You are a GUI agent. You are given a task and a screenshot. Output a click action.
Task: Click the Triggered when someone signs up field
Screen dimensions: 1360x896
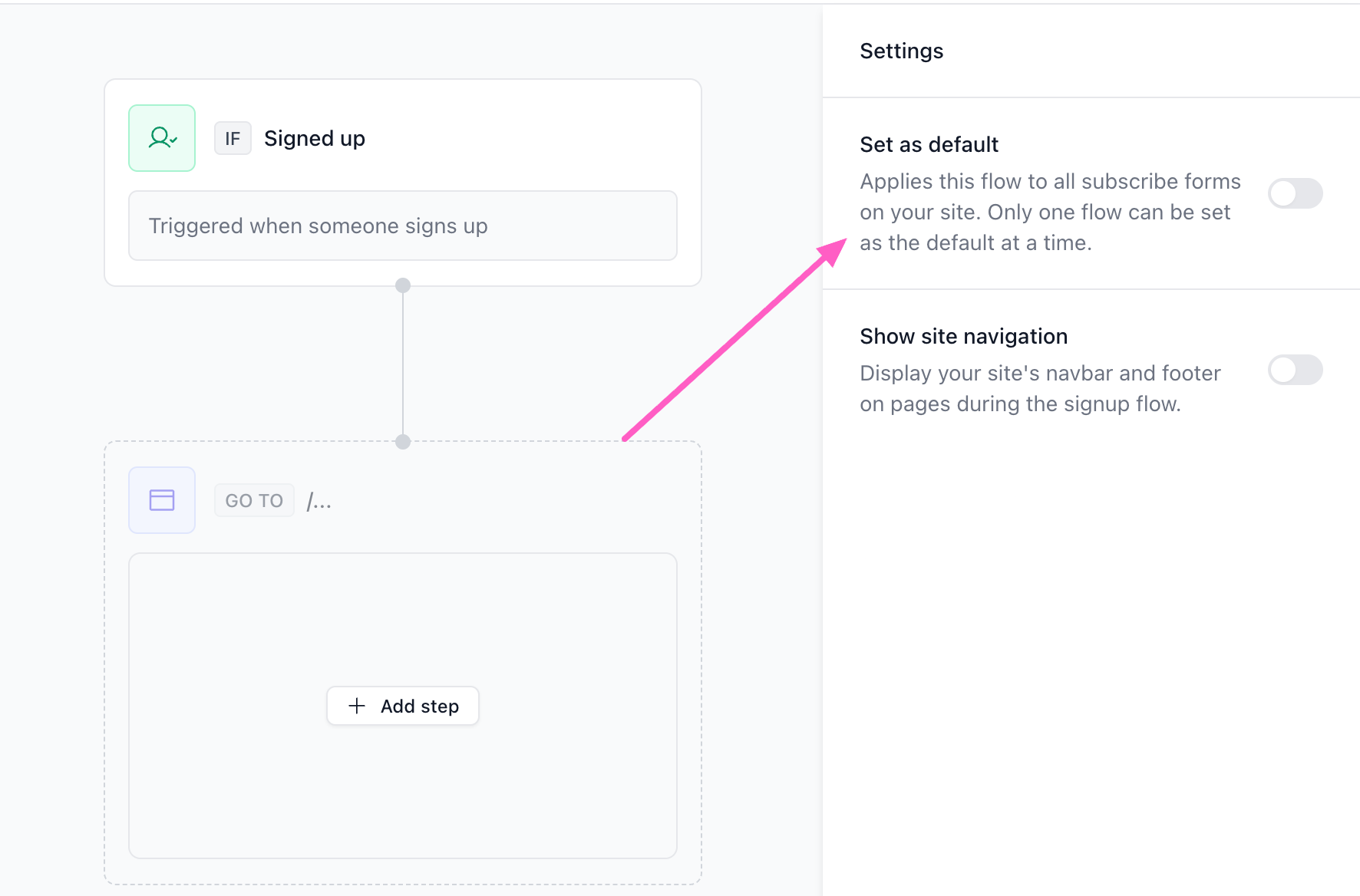tap(403, 226)
